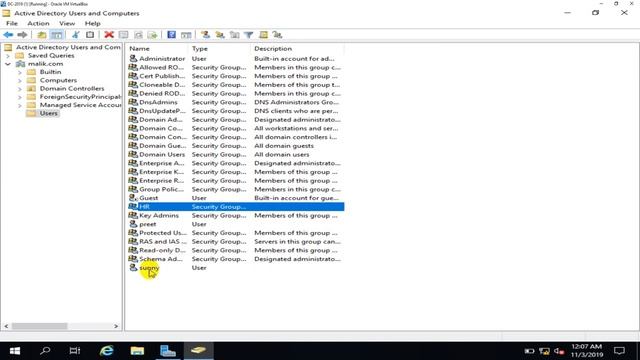
Task: Select the Builtin tree item
Action: 51,72
